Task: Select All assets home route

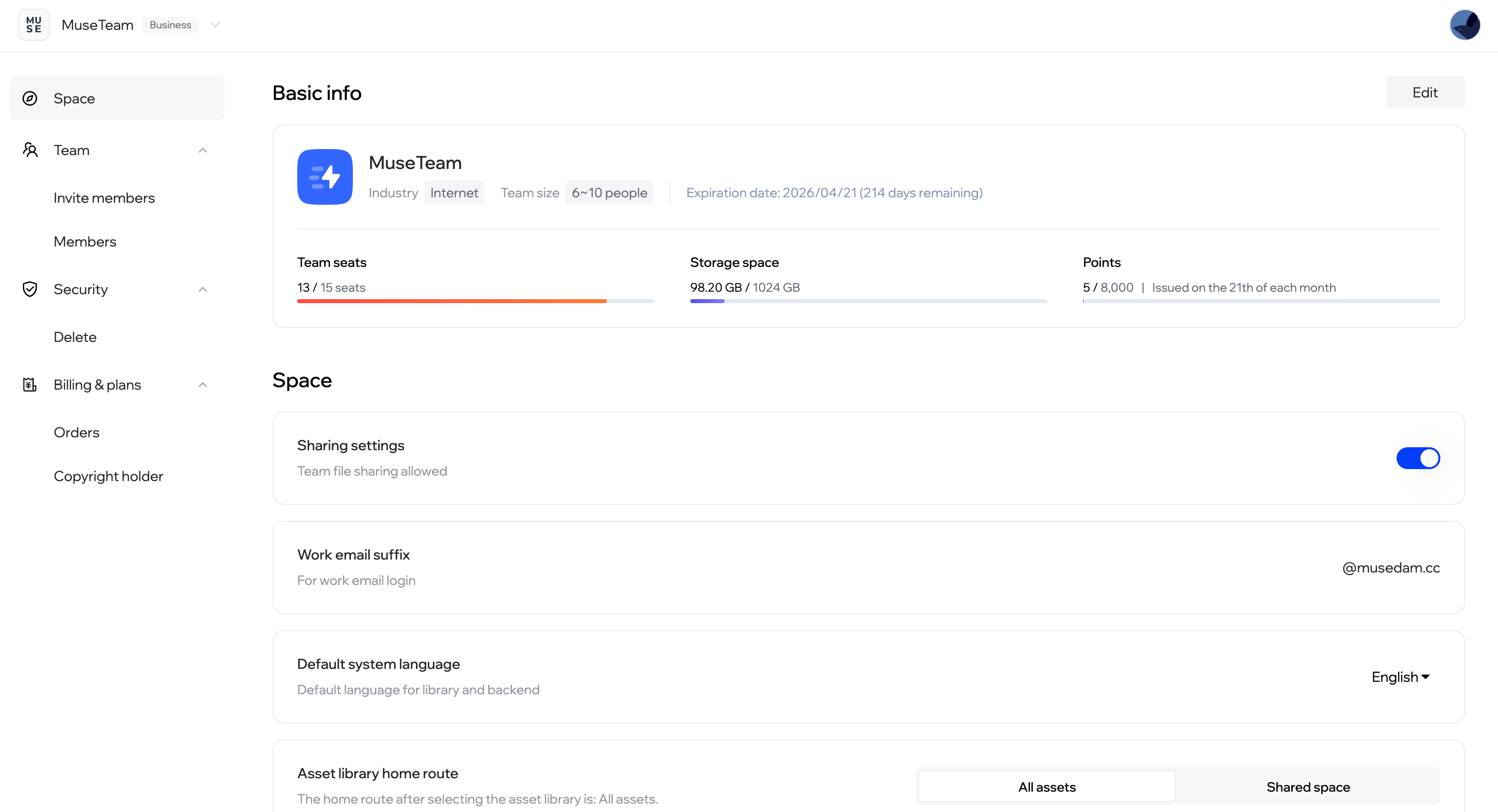Action: point(1046,787)
